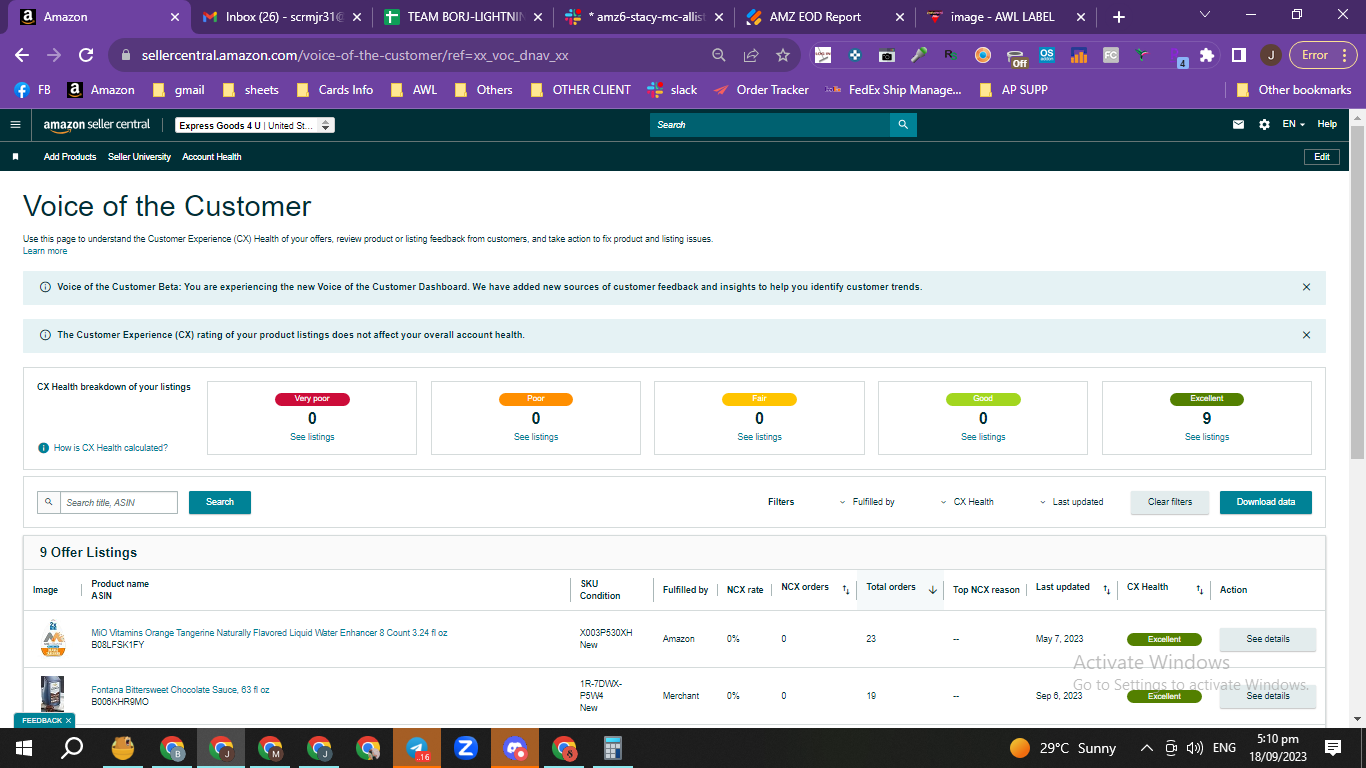
Task: See listings under the Excellent CX Health card
Action: pyautogui.click(x=1207, y=437)
